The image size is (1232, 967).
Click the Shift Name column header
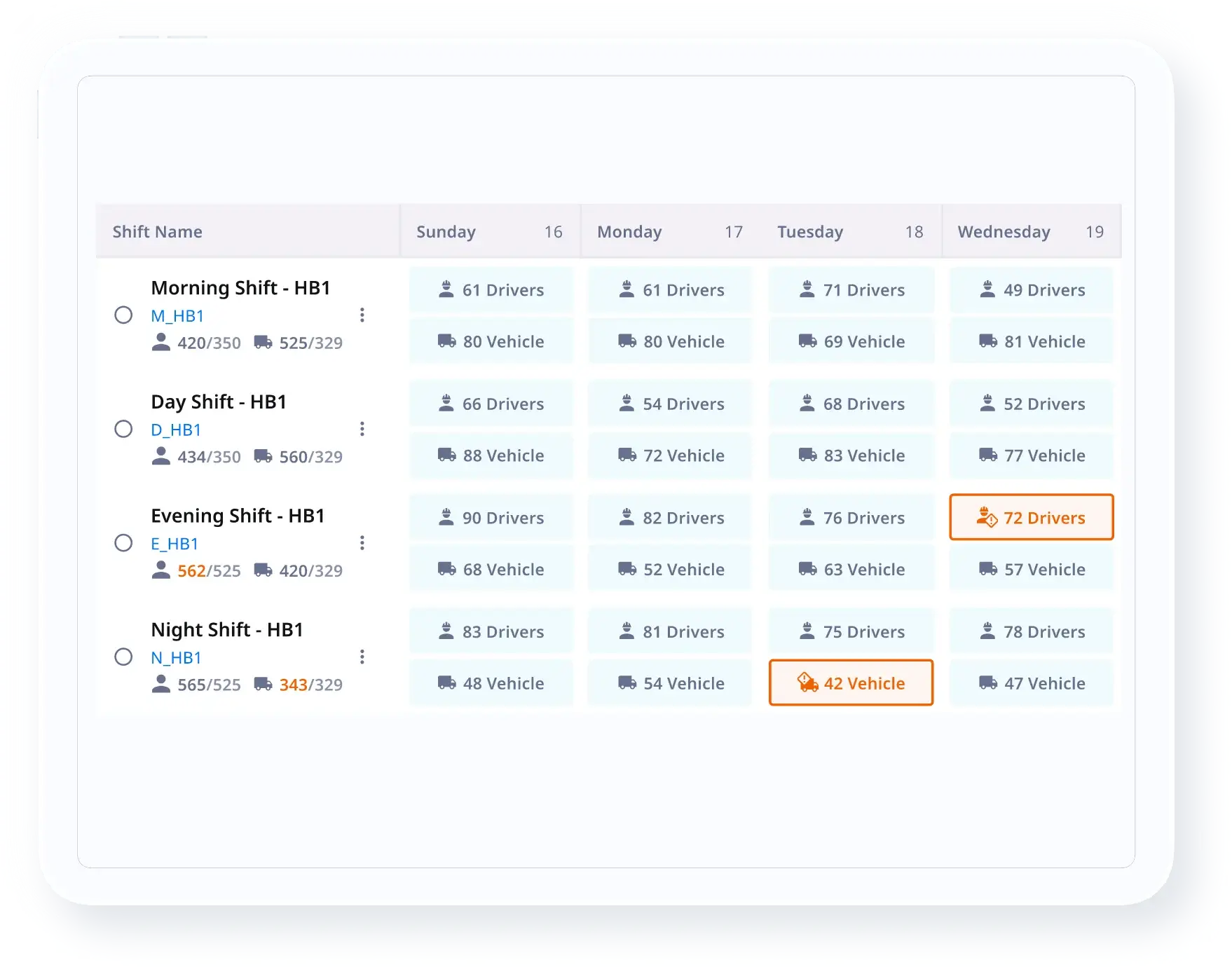(x=158, y=232)
